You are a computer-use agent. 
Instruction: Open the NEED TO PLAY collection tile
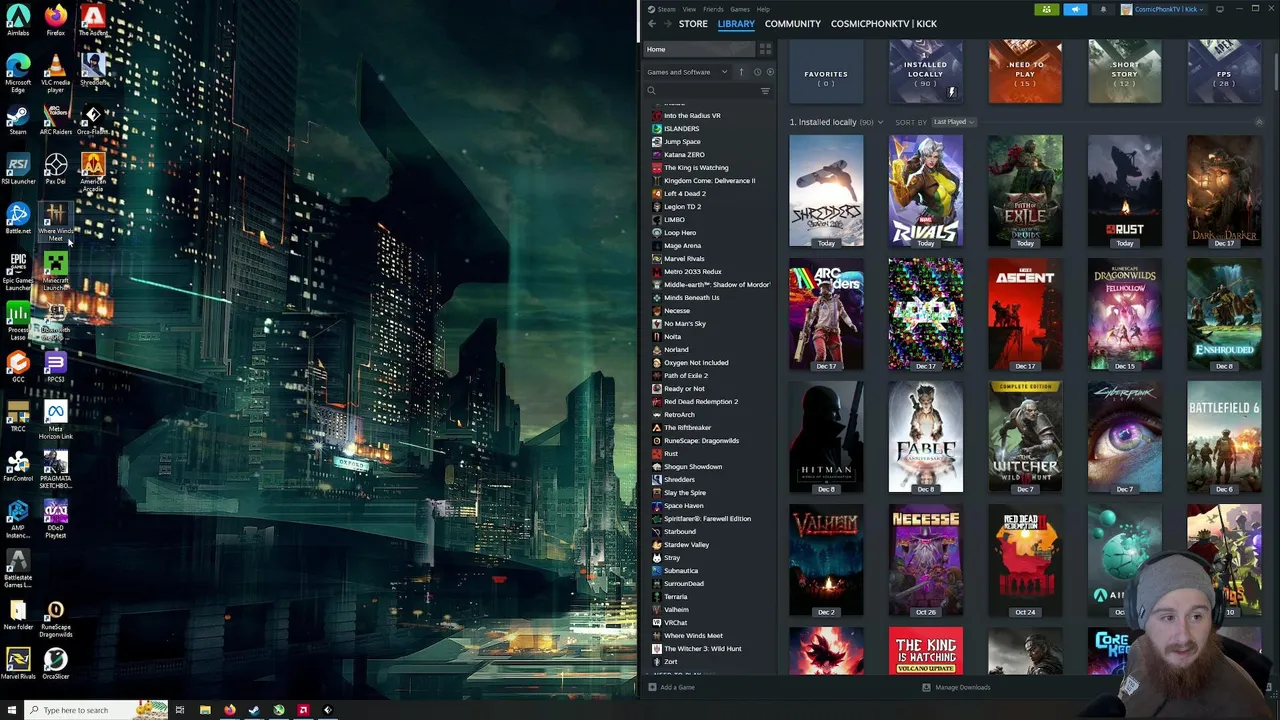coord(1025,72)
